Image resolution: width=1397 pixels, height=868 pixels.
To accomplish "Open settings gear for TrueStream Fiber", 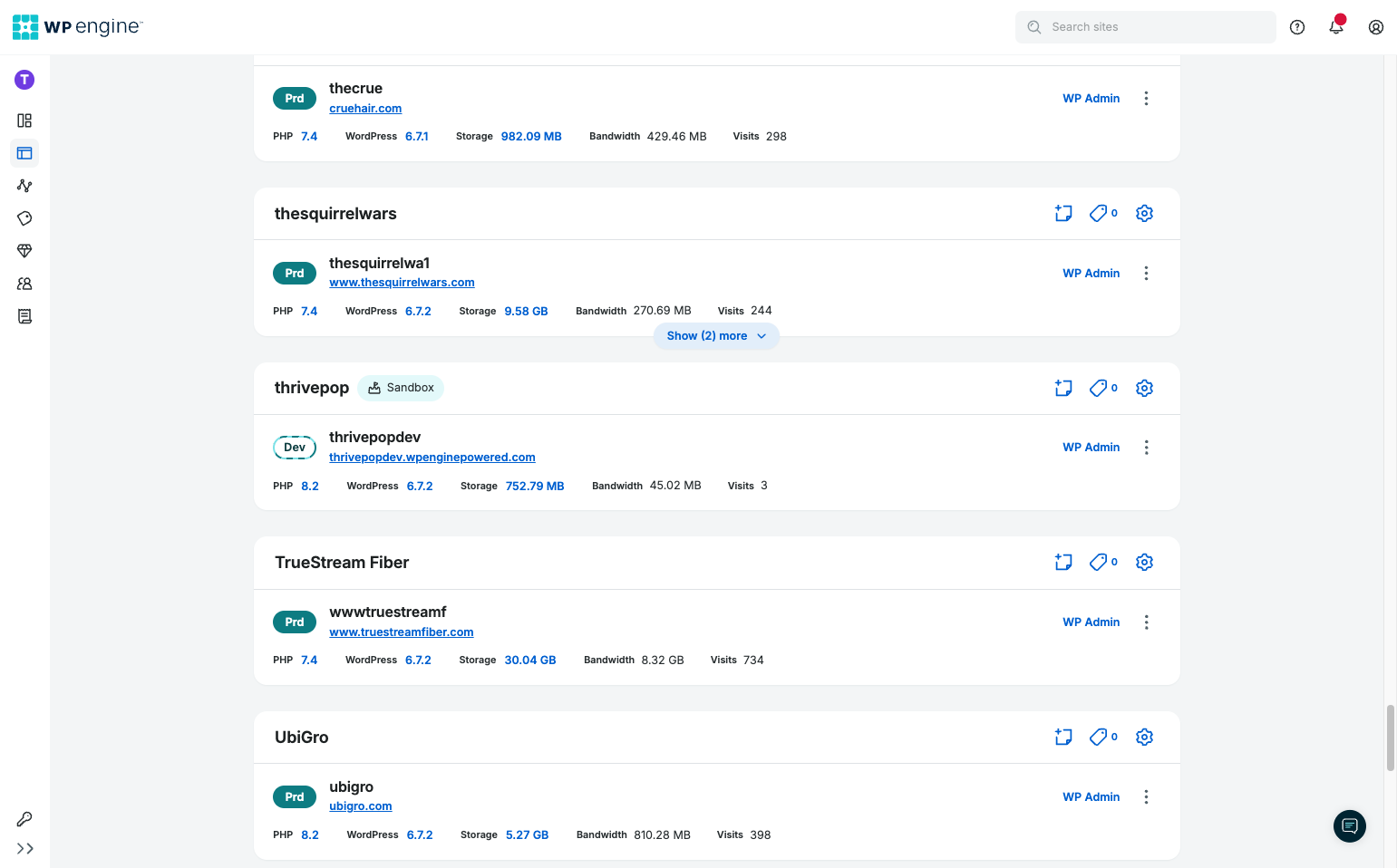I will point(1144,562).
